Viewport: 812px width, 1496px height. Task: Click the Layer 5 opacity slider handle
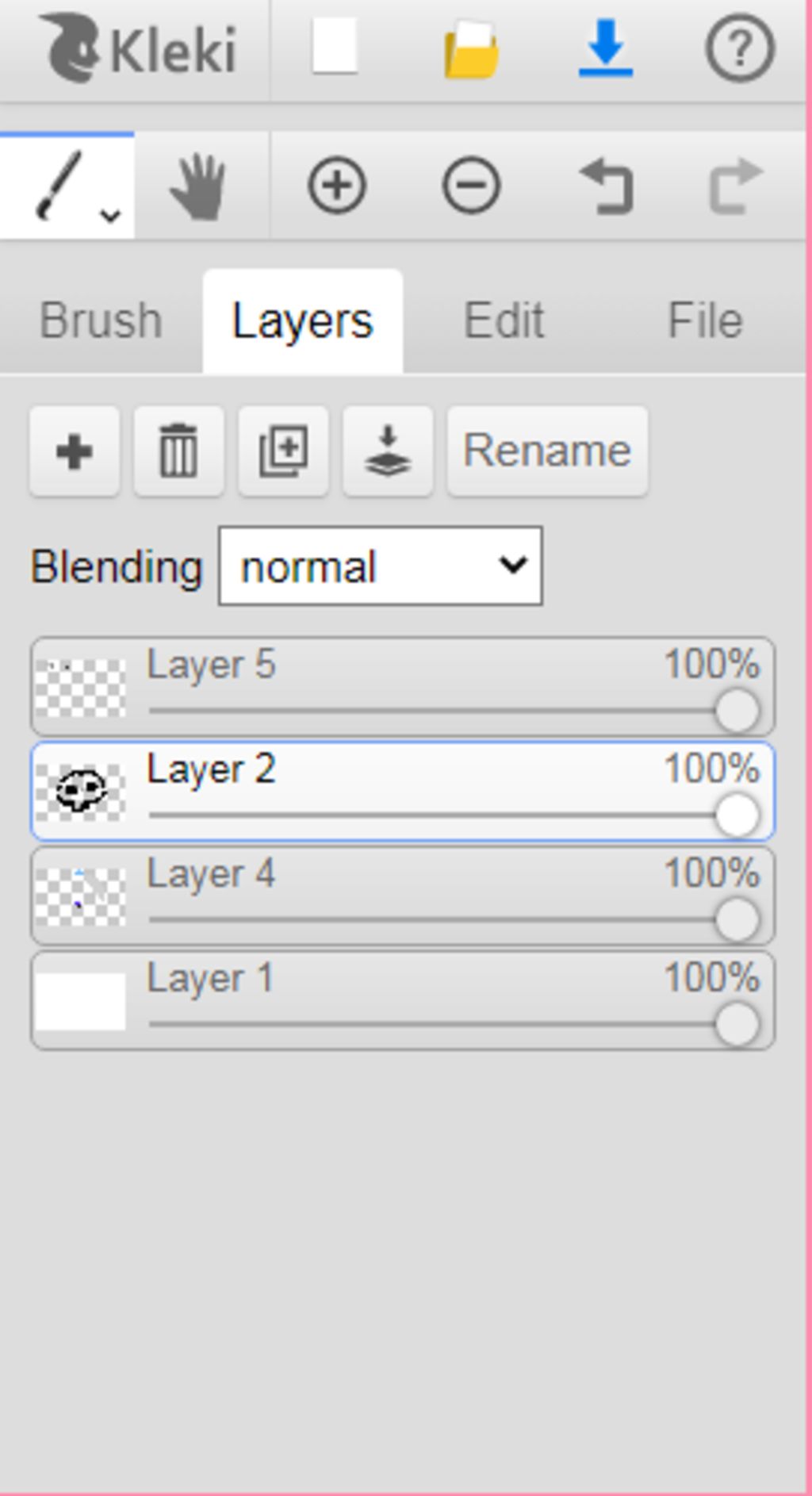737,710
